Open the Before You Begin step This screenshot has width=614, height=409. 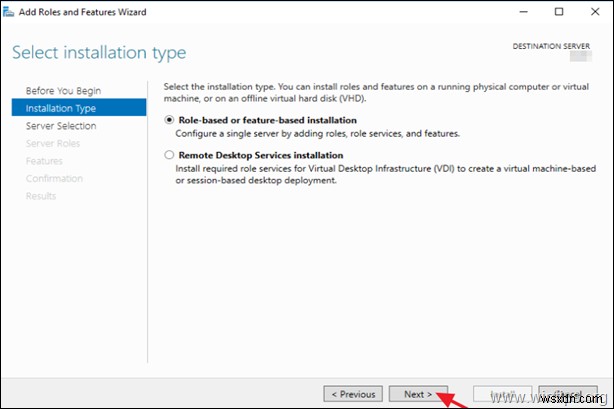coord(63,91)
